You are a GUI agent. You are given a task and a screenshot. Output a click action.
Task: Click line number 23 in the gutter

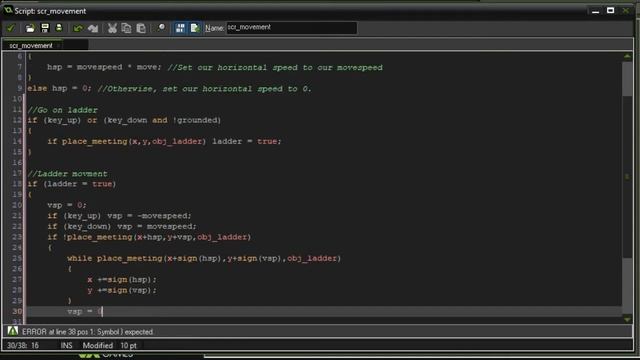[x=17, y=237]
